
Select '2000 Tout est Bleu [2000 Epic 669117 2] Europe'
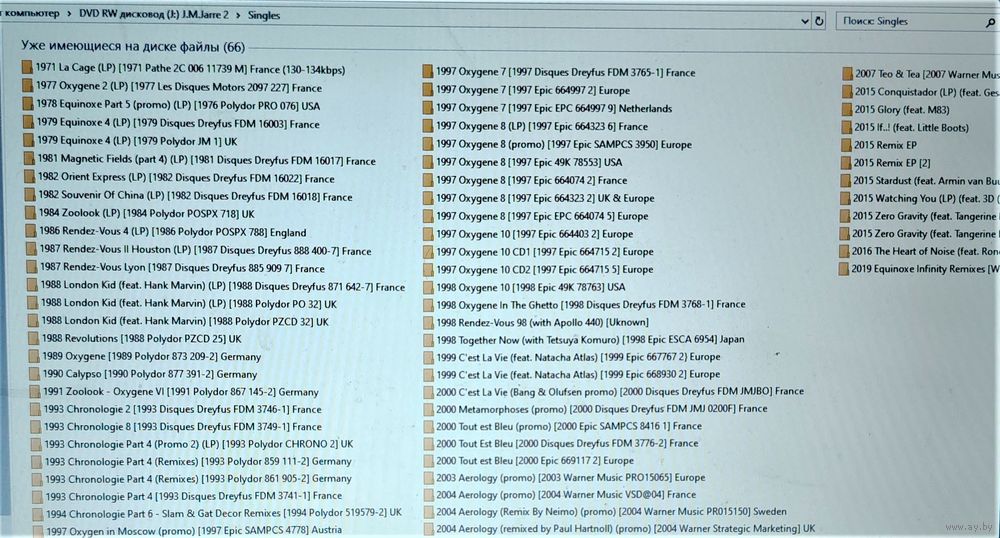535,460
